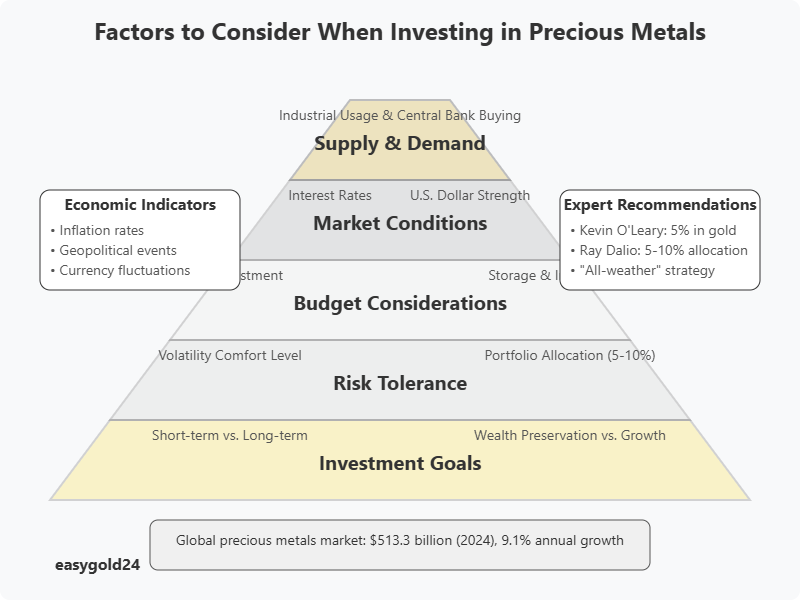This screenshot has width=800, height=600.
Task: Click the Market Conditions tier heading
Action: 400,223
